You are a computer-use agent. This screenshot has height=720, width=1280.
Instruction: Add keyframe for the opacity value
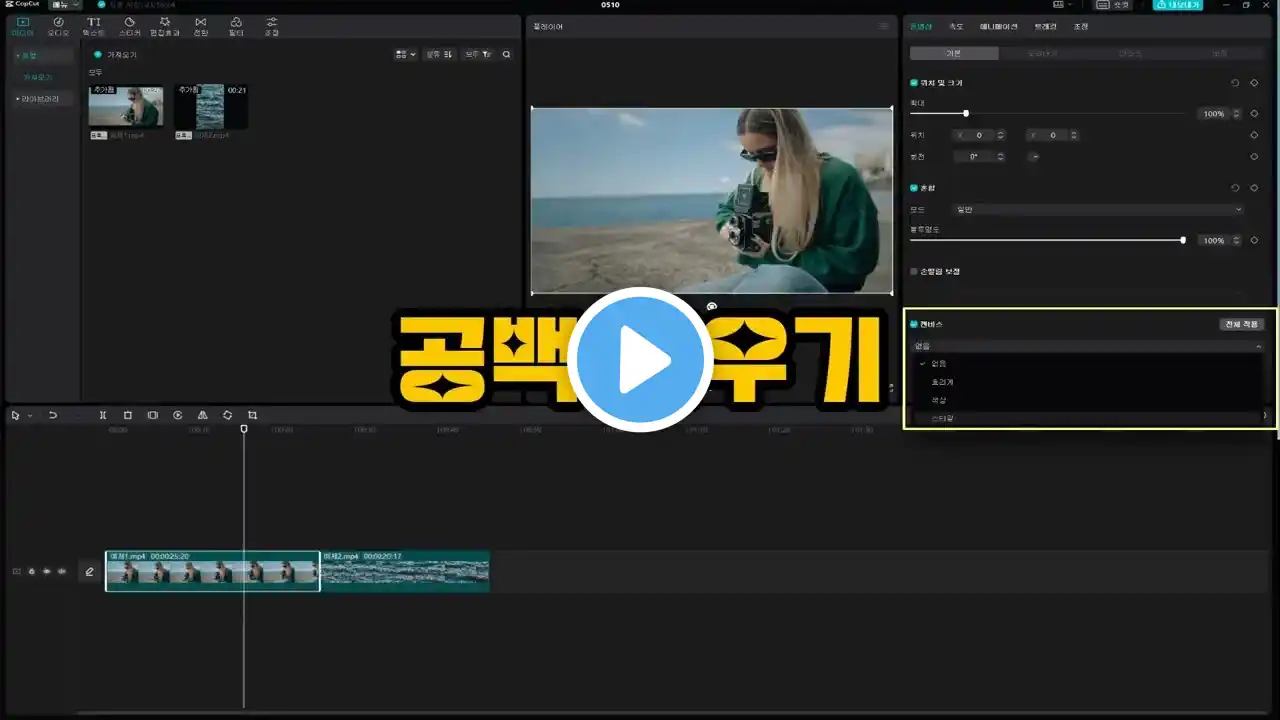tap(1254, 240)
